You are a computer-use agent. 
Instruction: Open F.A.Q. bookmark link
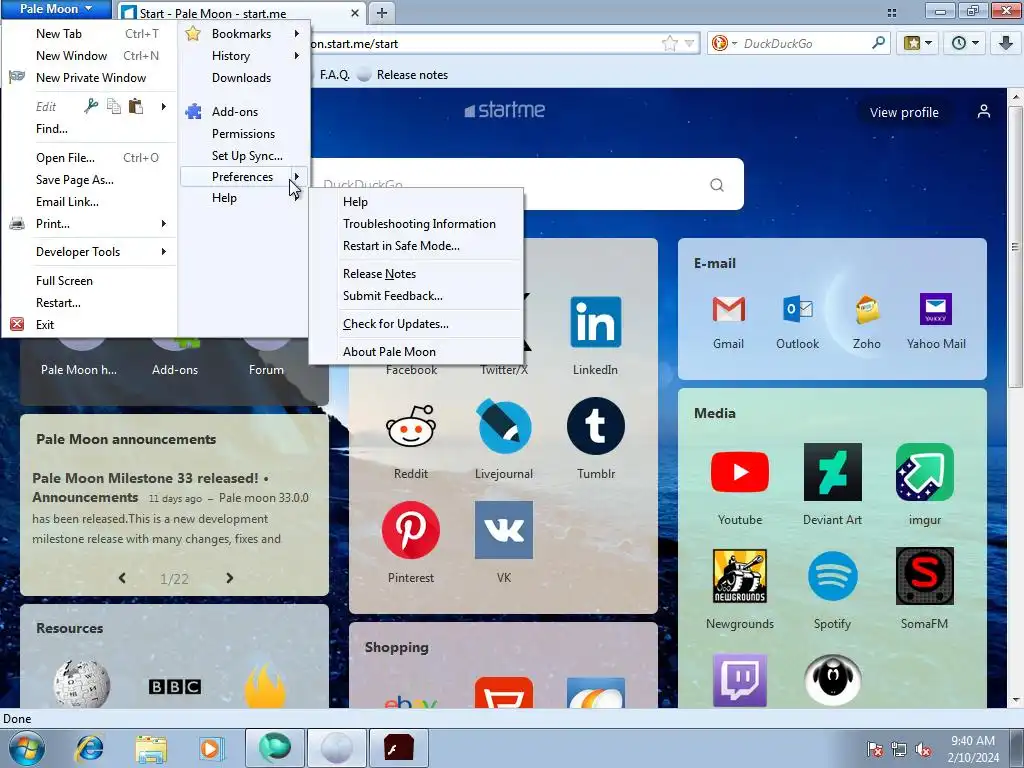point(334,74)
